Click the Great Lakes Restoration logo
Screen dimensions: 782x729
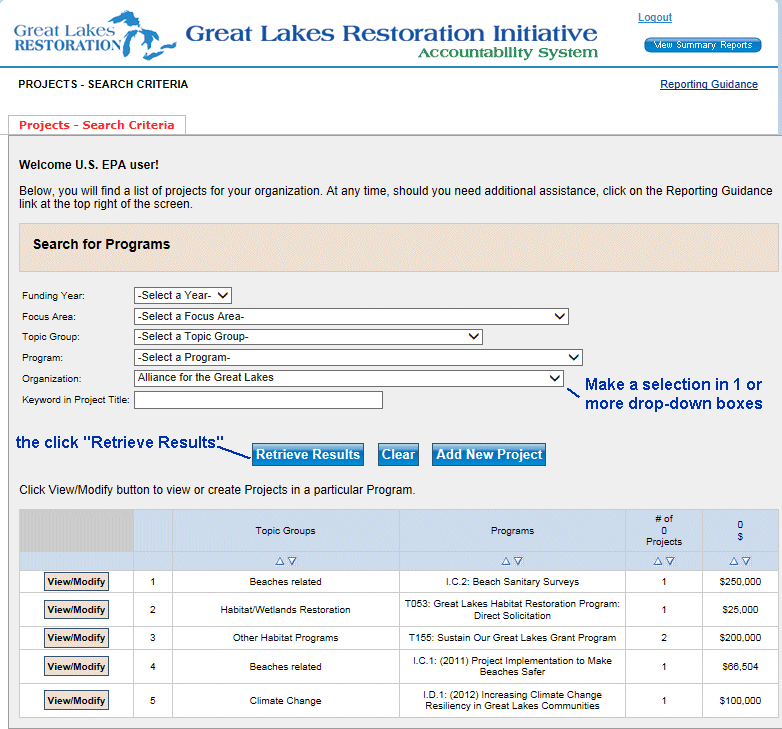95,35
